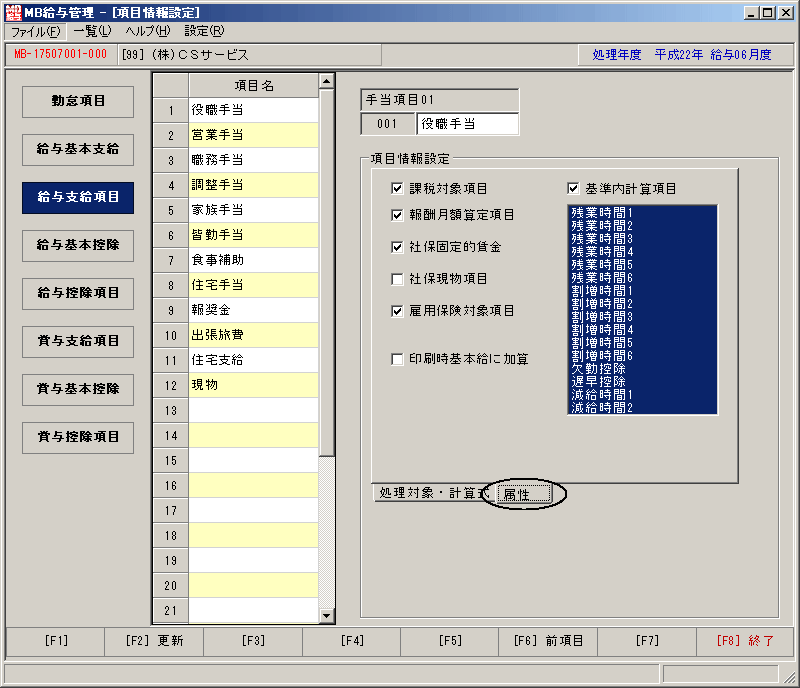Screen dimensions: 800x688
Task: Click [F2] 更新 button
Action: pyautogui.click(x=154, y=641)
